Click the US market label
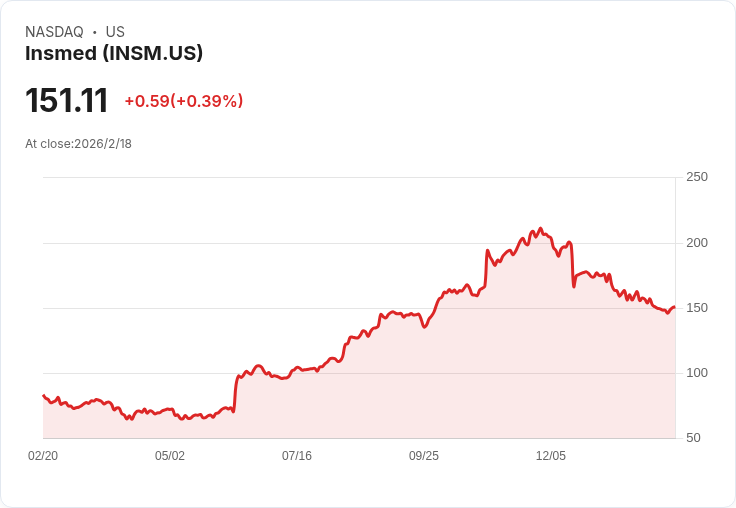736x508 pixels. coord(115,32)
